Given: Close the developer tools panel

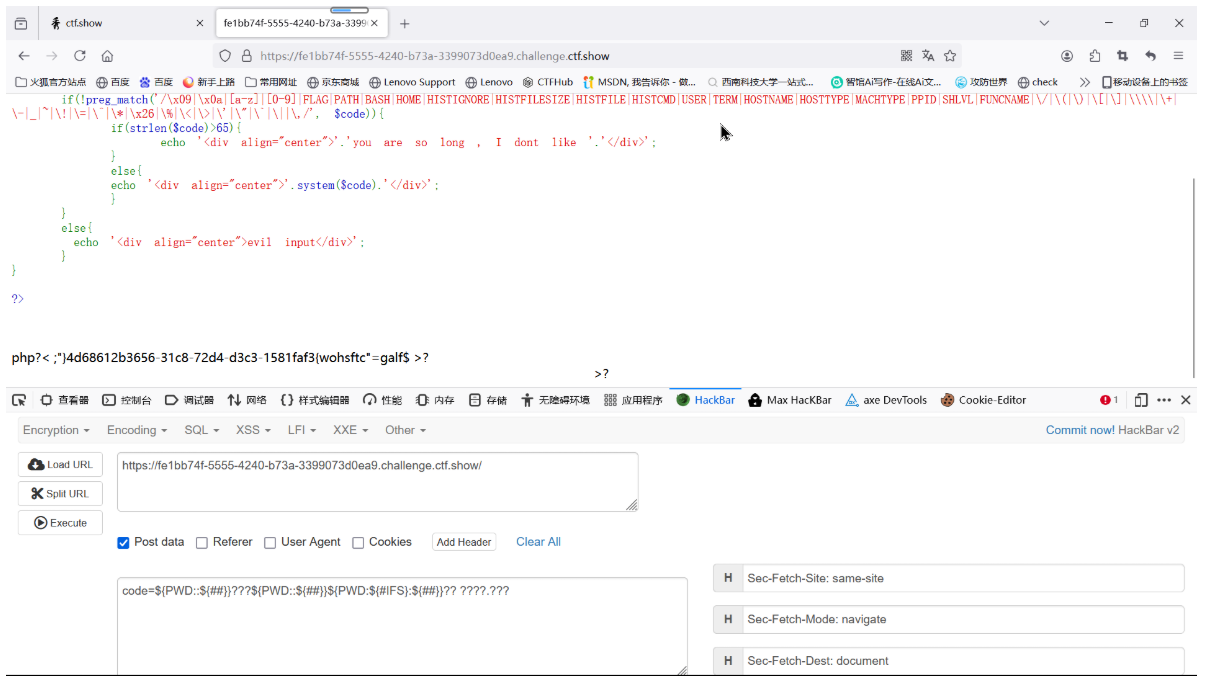Looking at the screenshot, I should [x=1186, y=400].
